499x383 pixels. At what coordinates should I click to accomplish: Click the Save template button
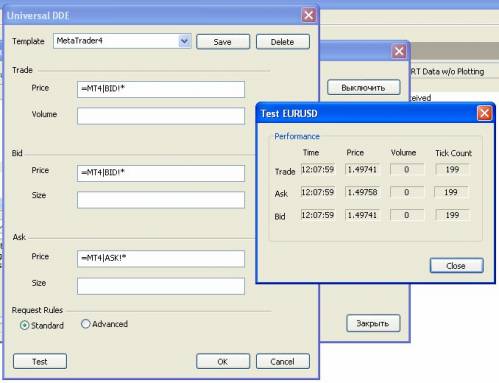(x=223, y=42)
